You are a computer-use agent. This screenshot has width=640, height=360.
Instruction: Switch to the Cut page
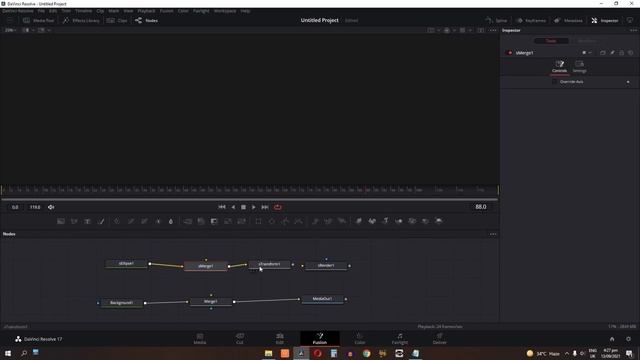240,339
